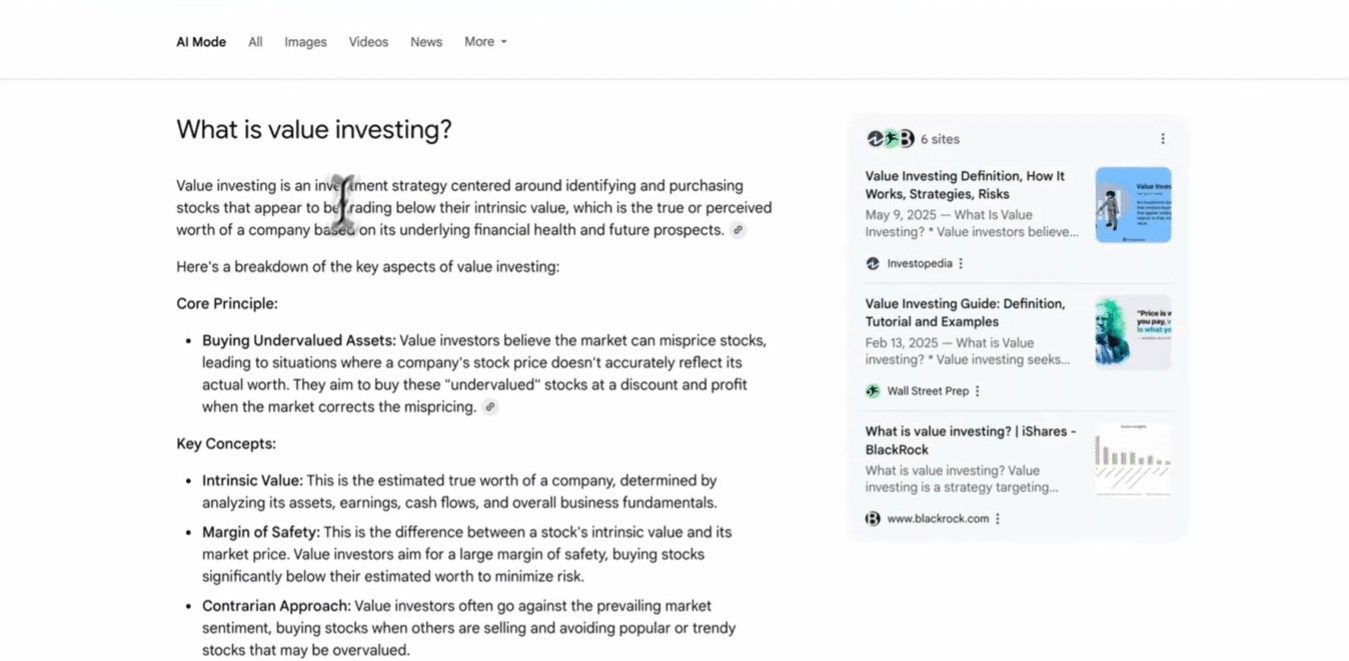Open the Value Investing Definition Investopedia article

pos(965,185)
